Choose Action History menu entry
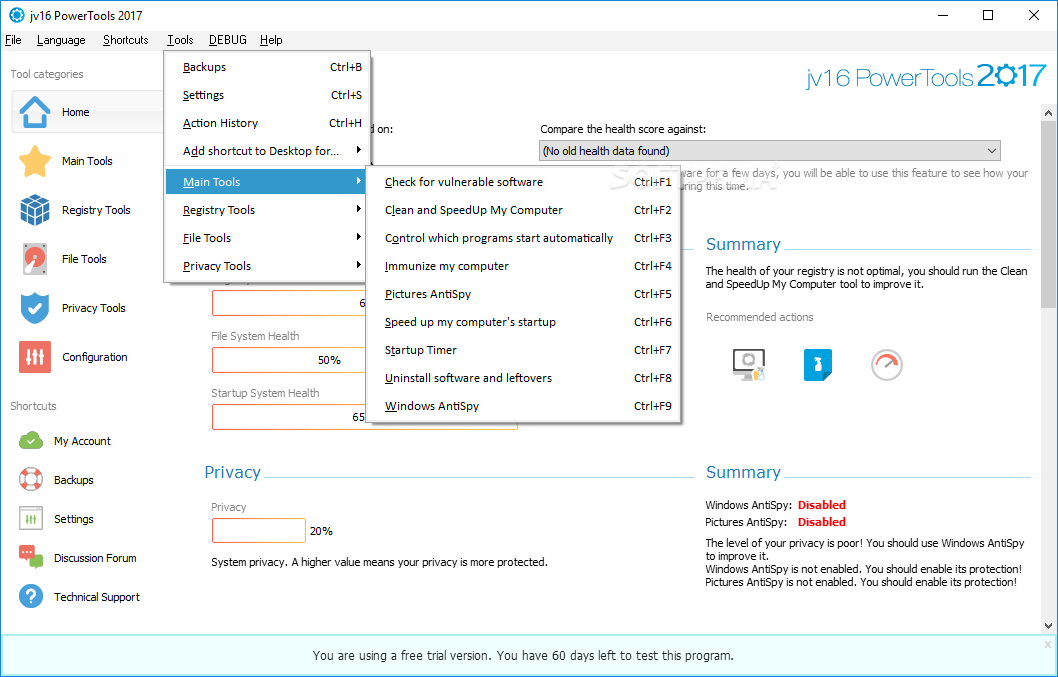 click(267, 123)
